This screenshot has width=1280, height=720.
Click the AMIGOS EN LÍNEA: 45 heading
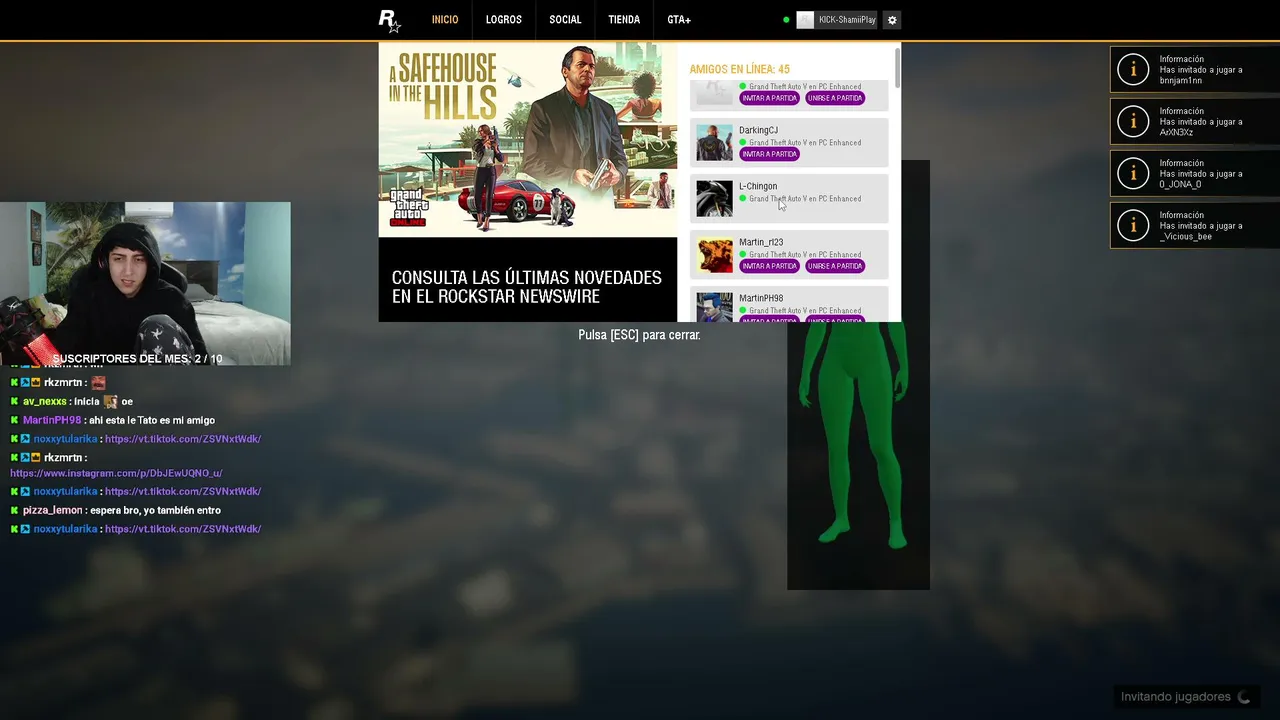739,69
